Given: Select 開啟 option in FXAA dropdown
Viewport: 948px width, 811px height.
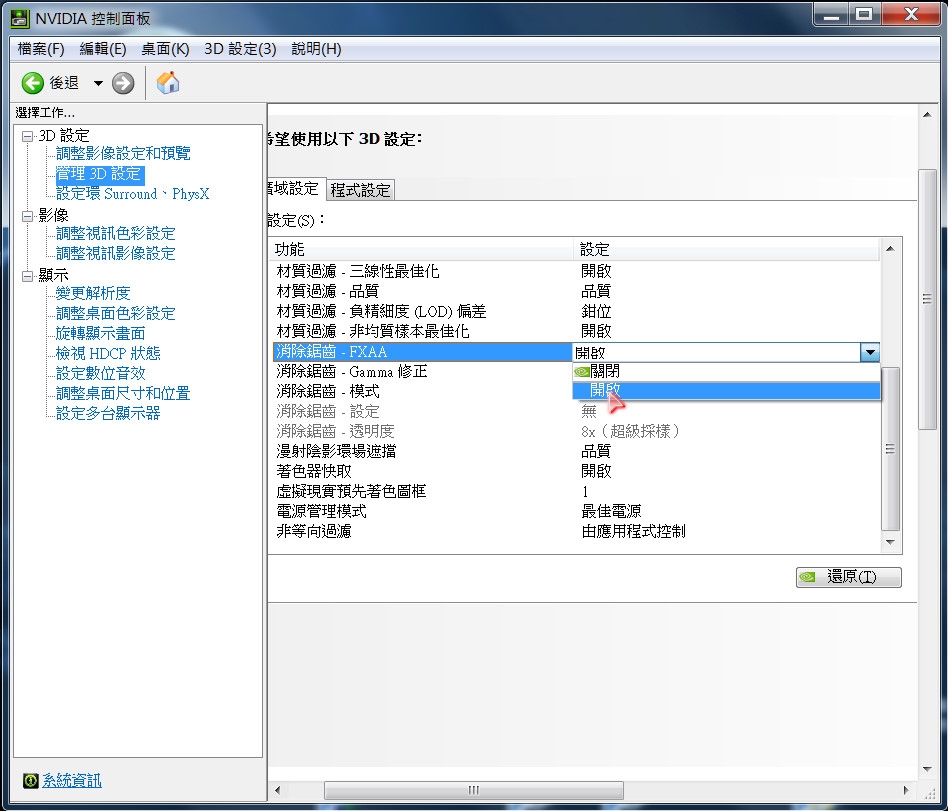Looking at the screenshot, I should 726,391.
